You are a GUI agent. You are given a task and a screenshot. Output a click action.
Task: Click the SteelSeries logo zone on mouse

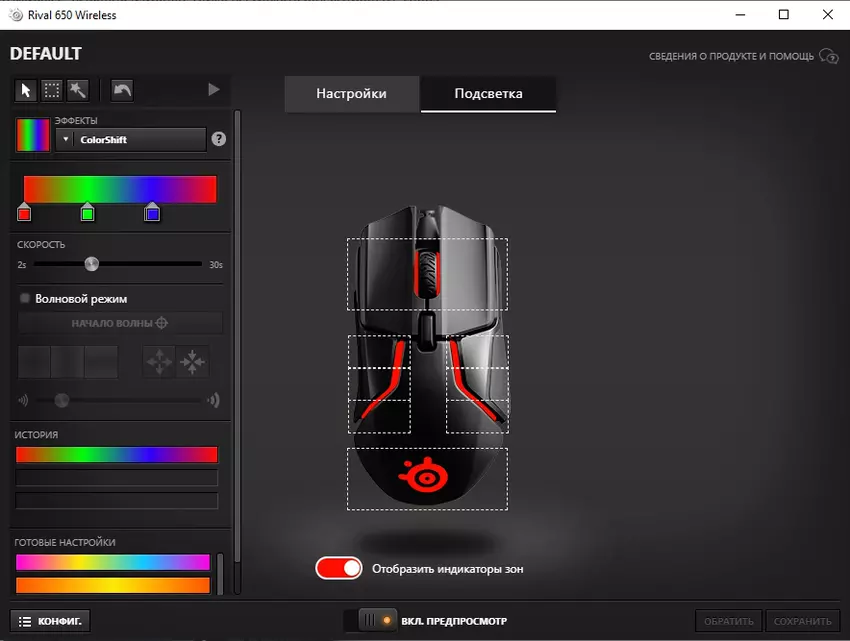[x=427, y=478]
